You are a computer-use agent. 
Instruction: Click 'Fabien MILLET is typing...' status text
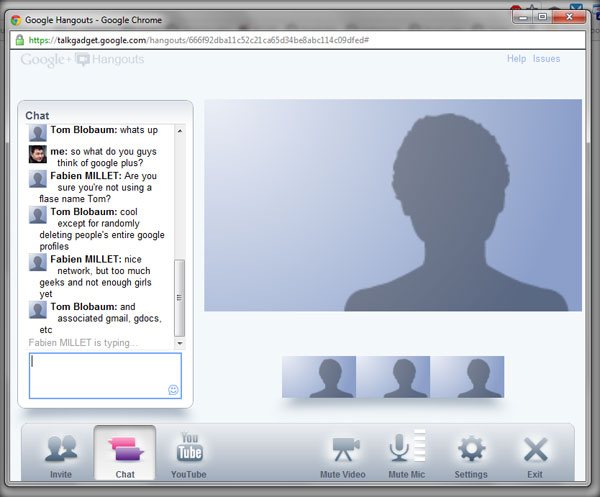pos(83,342)
